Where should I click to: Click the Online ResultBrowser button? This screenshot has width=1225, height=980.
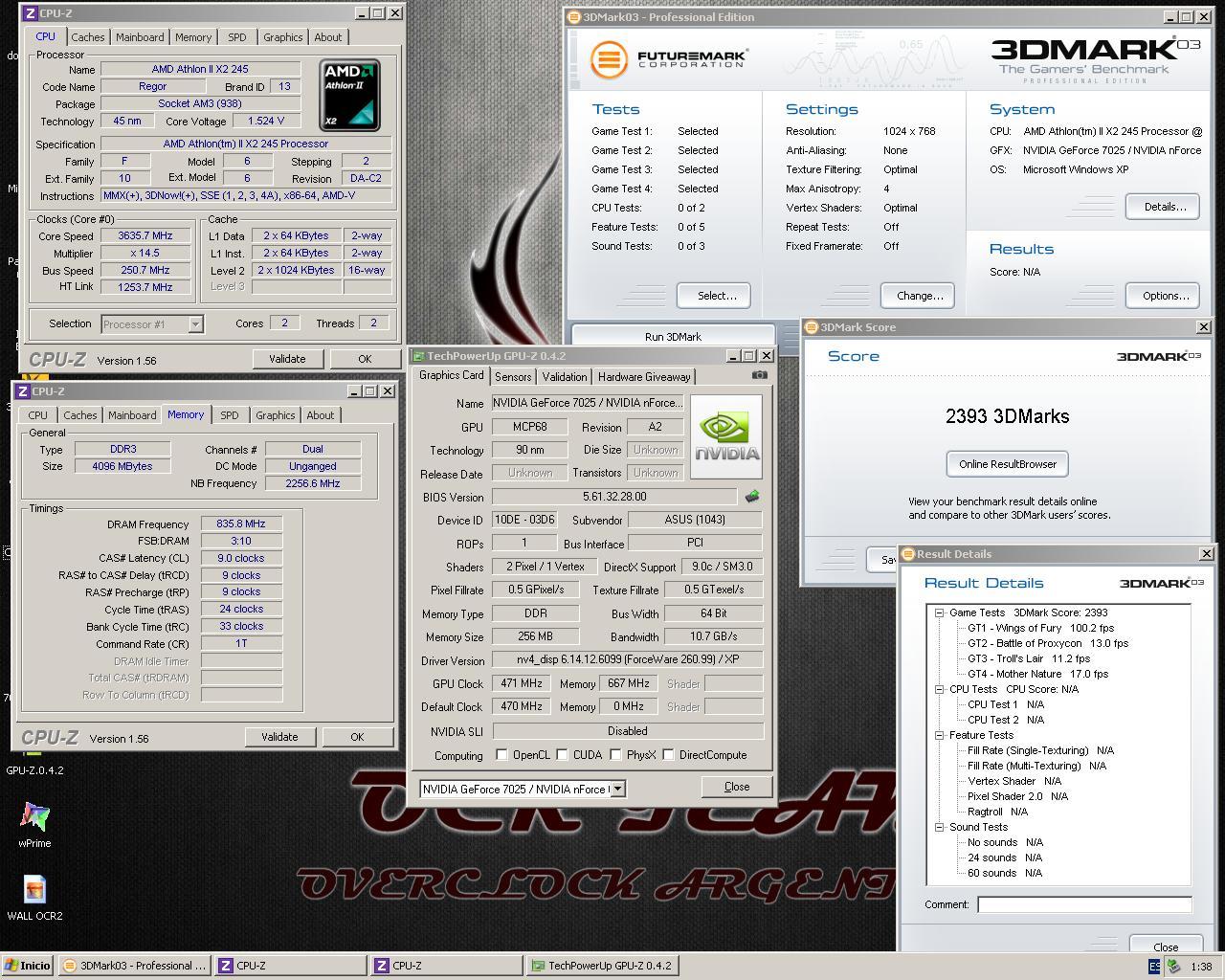point(1008,464)
